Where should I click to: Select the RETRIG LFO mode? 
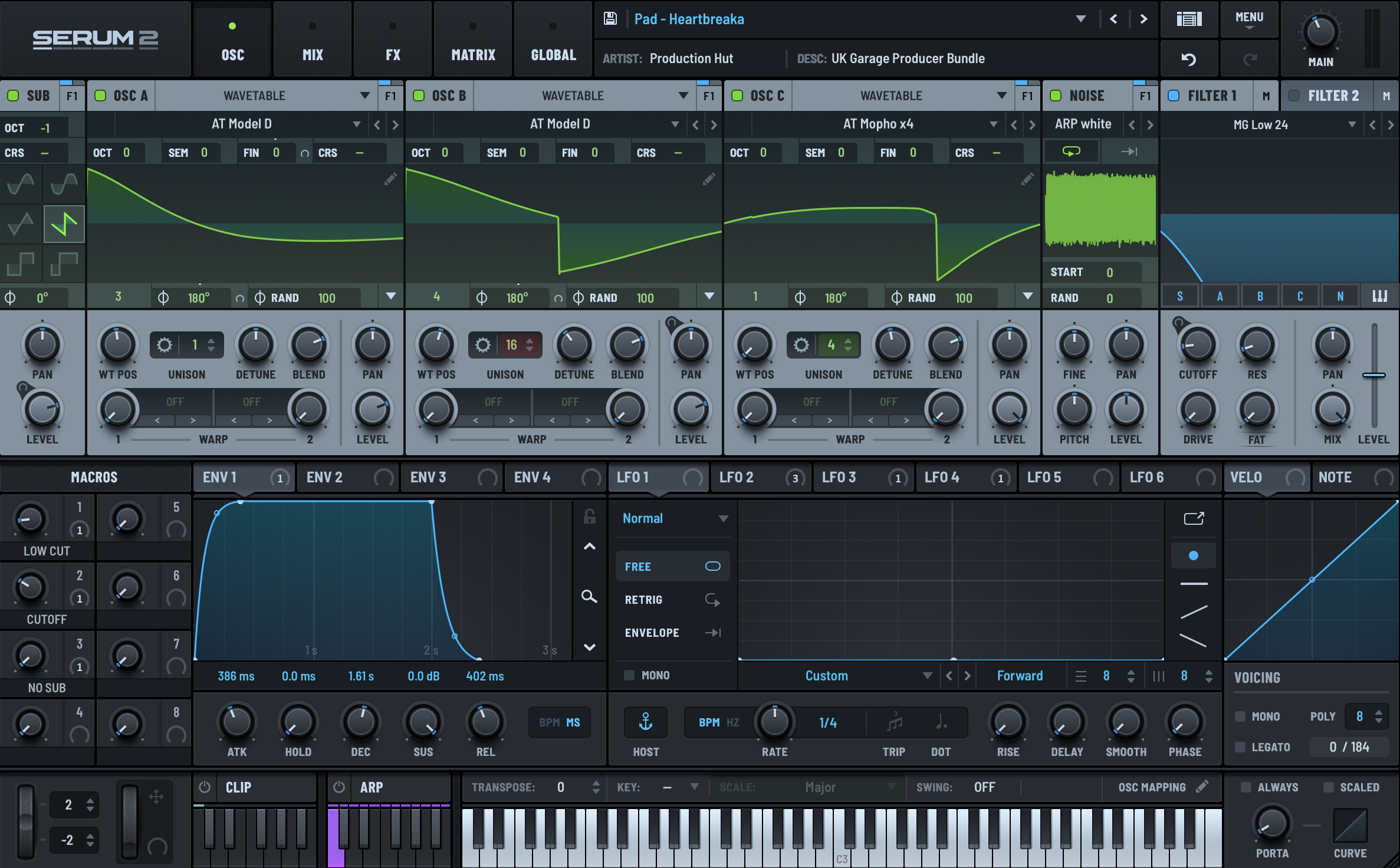coord(673,600)
